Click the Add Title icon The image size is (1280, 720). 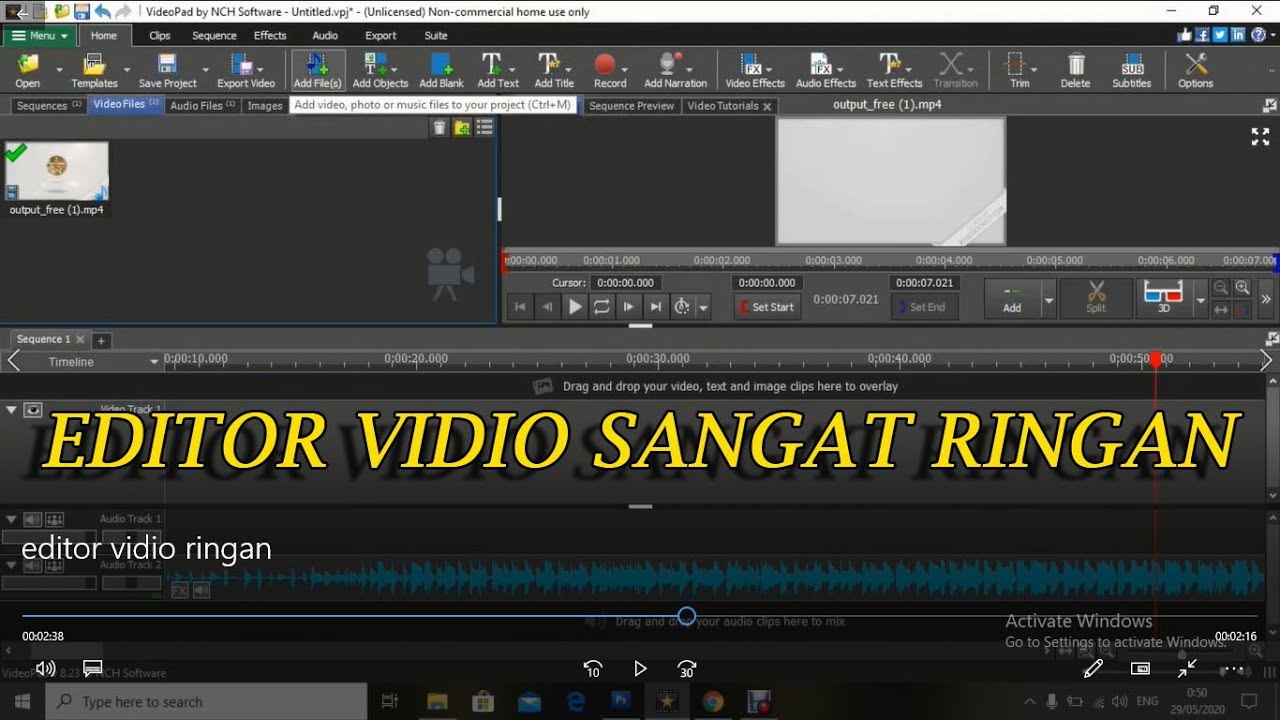pyautogui.click(x=550, y=66)
